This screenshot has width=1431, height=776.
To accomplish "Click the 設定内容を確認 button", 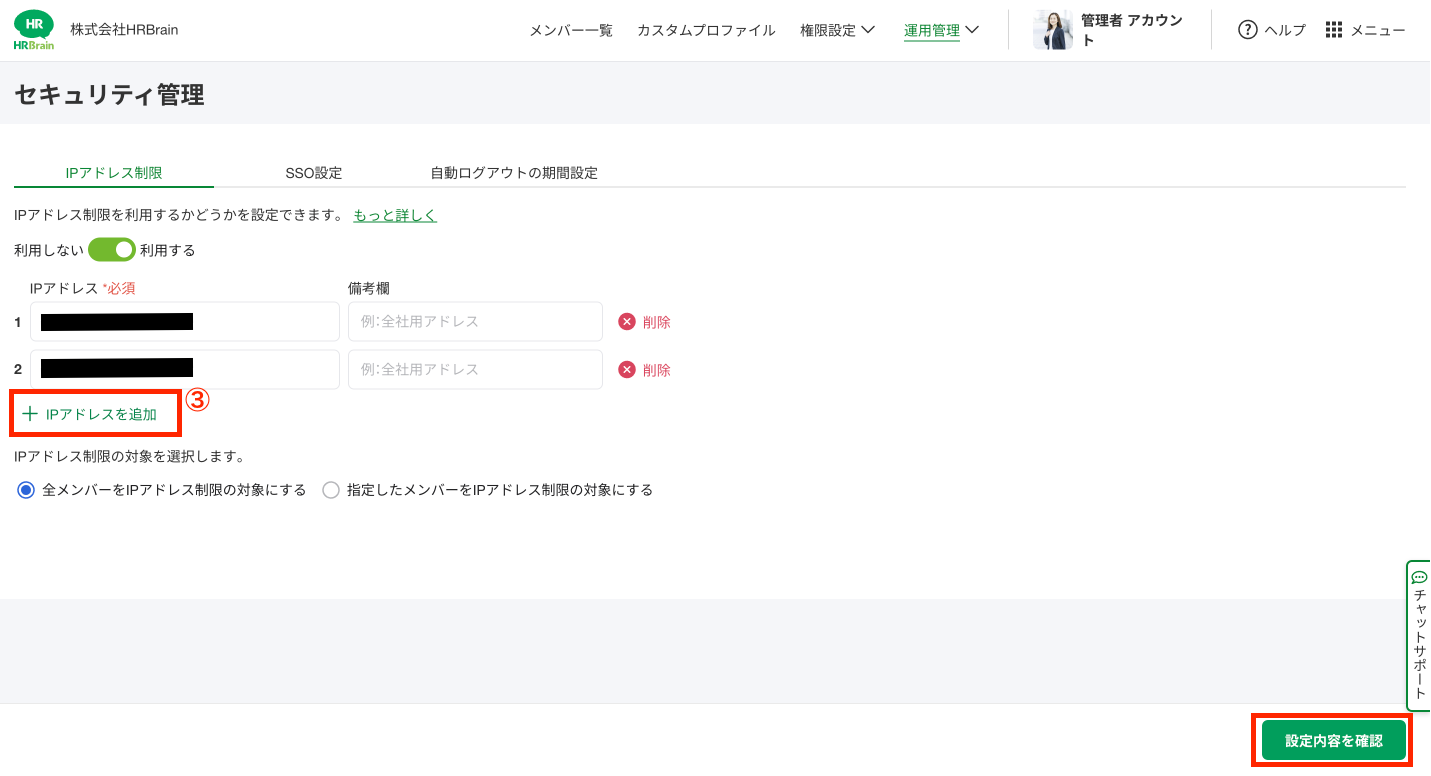I will pyautogui.click(x=1333, y=741).
